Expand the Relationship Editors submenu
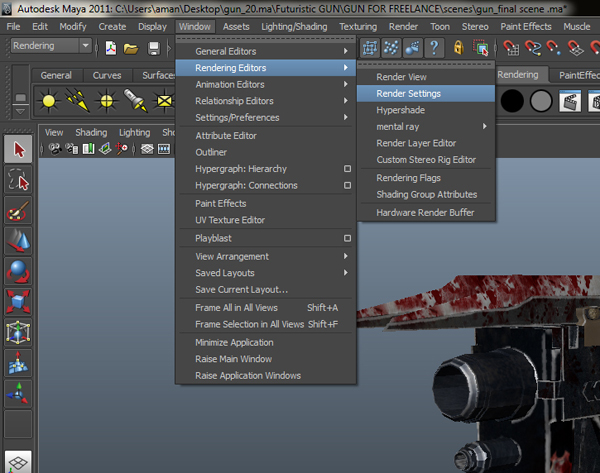 pos(266,101)
